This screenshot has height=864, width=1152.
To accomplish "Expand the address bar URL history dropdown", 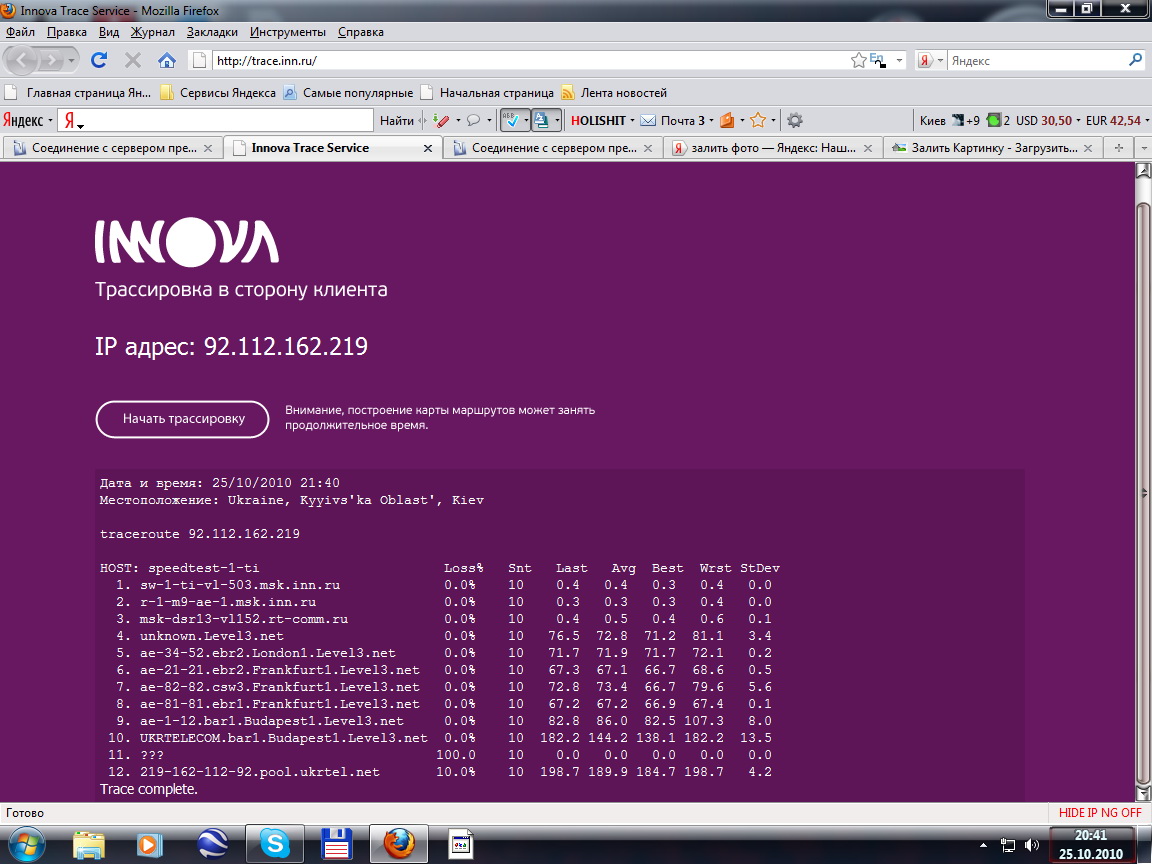I will pos(899,60).
